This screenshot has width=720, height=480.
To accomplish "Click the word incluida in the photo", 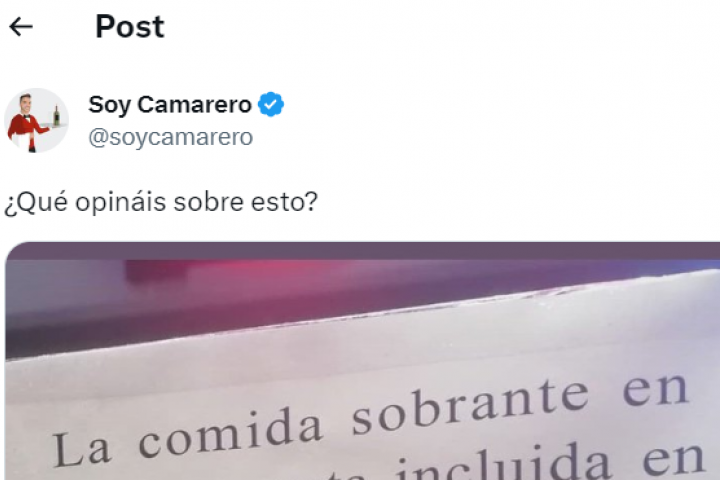I will point(504,463).
